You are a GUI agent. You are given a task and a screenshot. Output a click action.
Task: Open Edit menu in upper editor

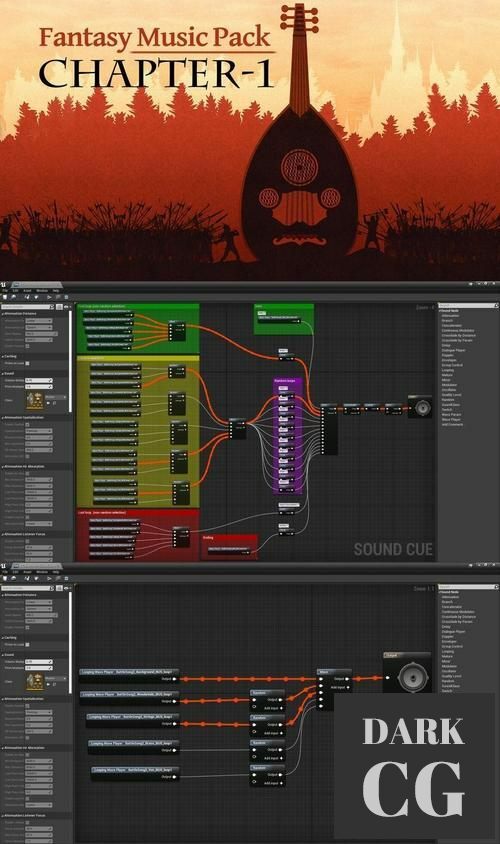point(16,291)
